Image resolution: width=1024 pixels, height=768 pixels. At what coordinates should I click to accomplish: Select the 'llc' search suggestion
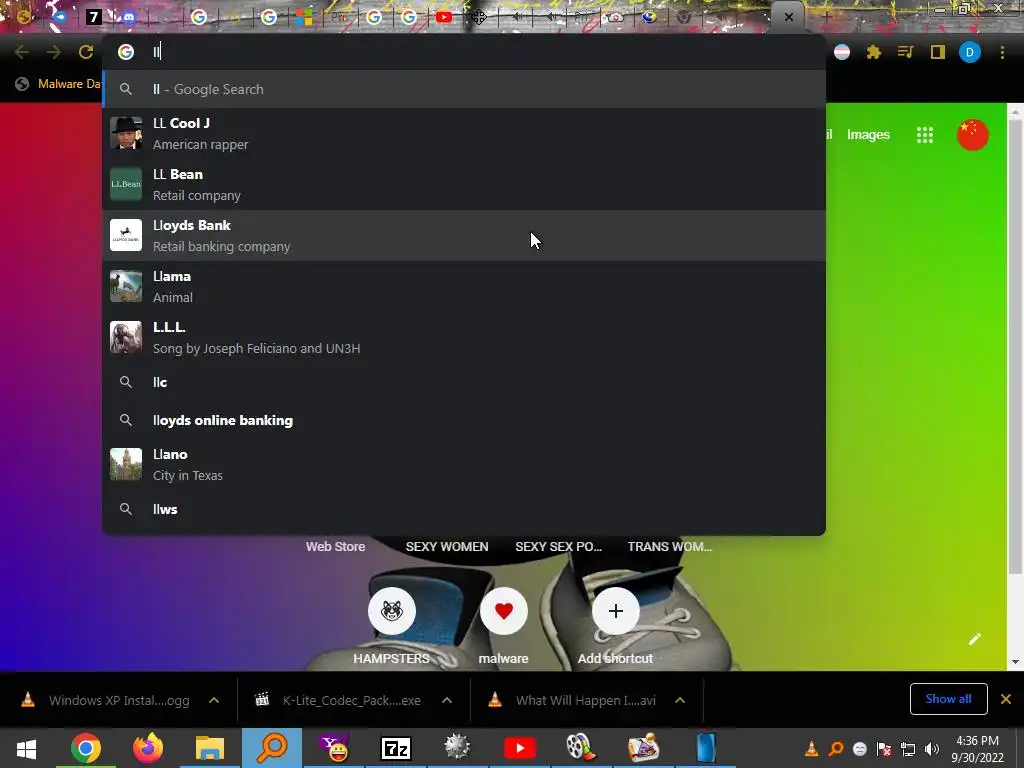[x=464, y=382]
